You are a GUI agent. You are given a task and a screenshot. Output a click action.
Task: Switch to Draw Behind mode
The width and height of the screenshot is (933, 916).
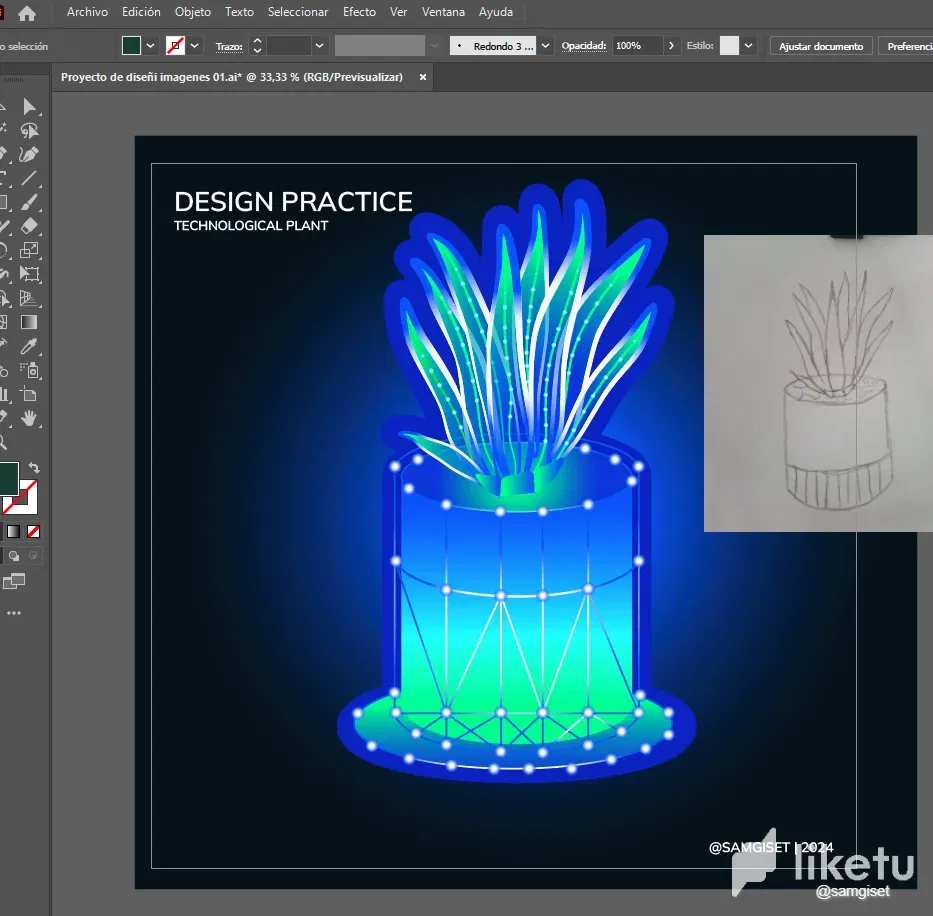[14, 556]
